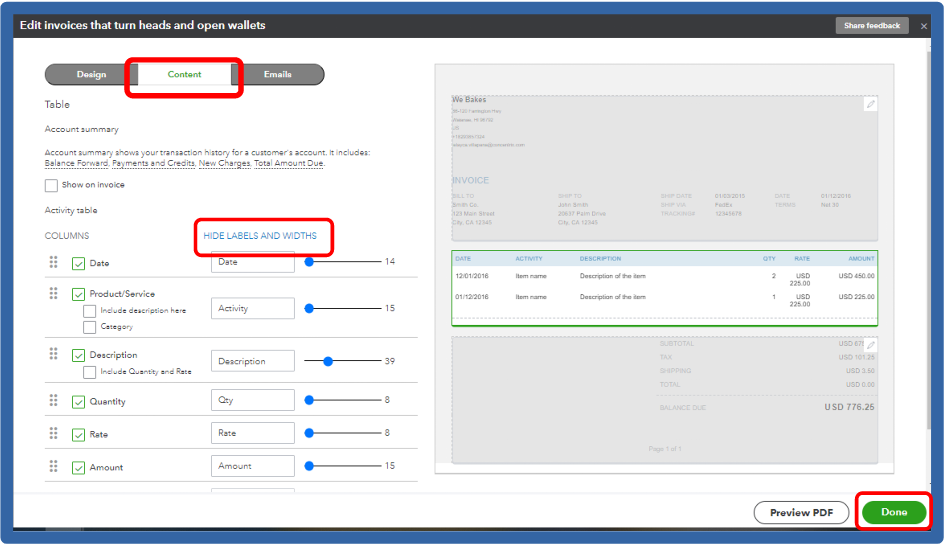Click the Activity table heading
This screenshot has width=944, height=545.
71,210
